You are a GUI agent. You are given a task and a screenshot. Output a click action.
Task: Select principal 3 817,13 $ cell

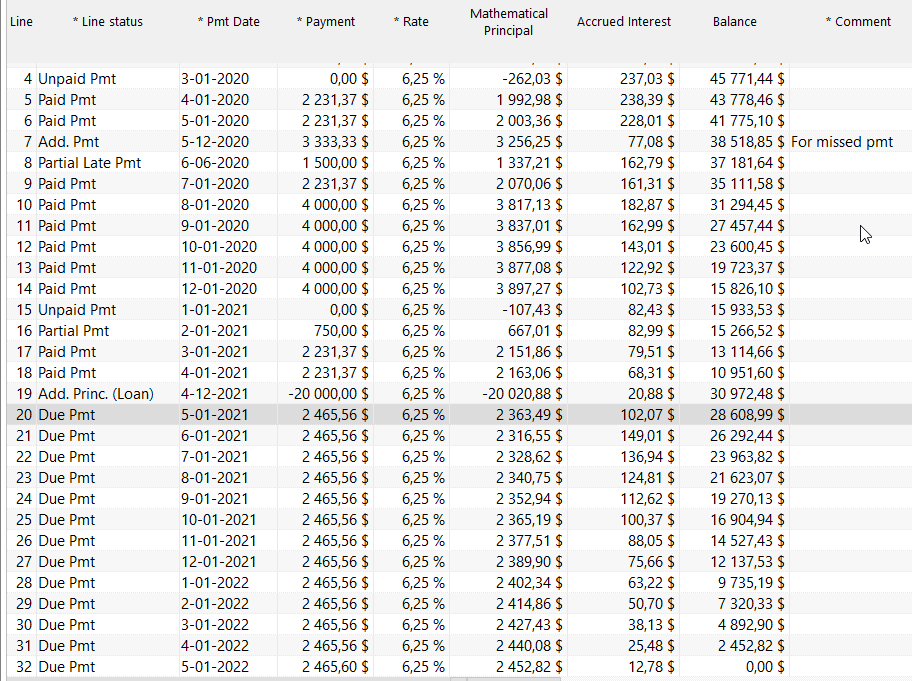[508, 205]
